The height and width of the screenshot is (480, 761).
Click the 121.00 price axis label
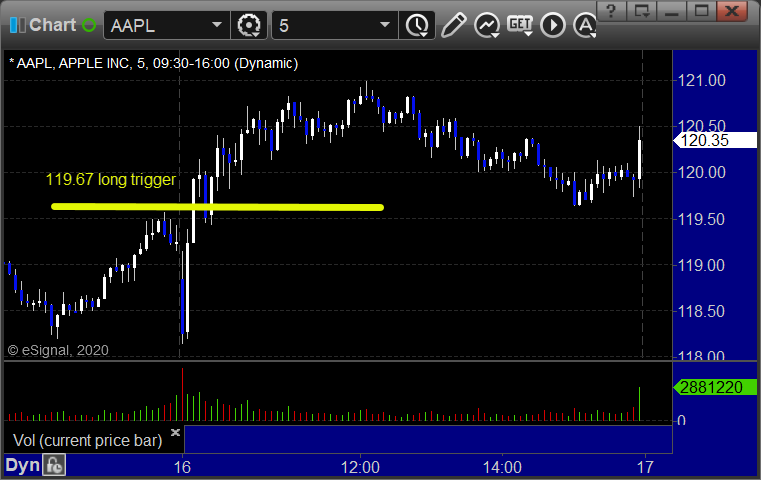pos(701,81)
